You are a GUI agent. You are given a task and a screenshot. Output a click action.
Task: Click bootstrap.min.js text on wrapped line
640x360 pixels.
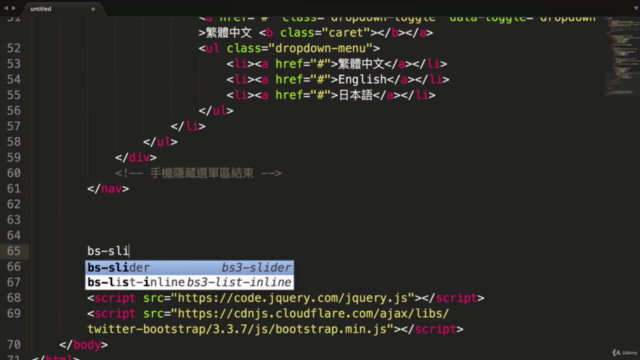tap(331, 329)
